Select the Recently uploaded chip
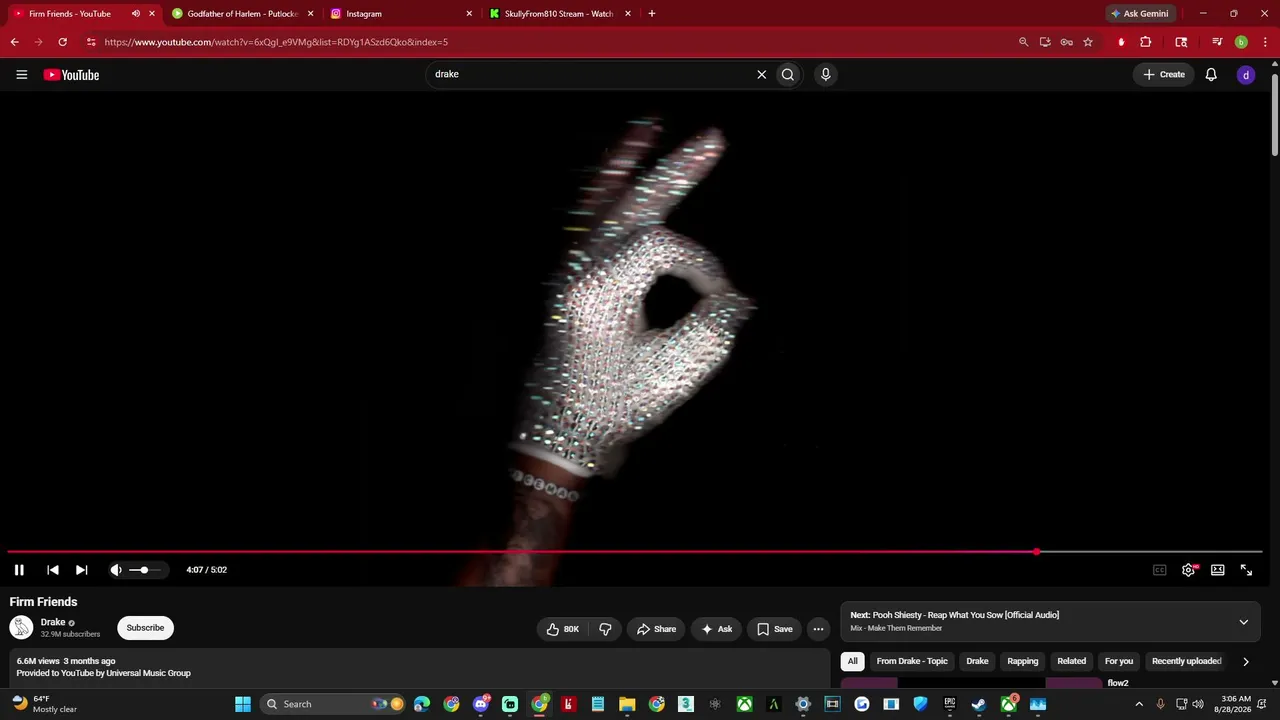 (x=1187, y=661)
